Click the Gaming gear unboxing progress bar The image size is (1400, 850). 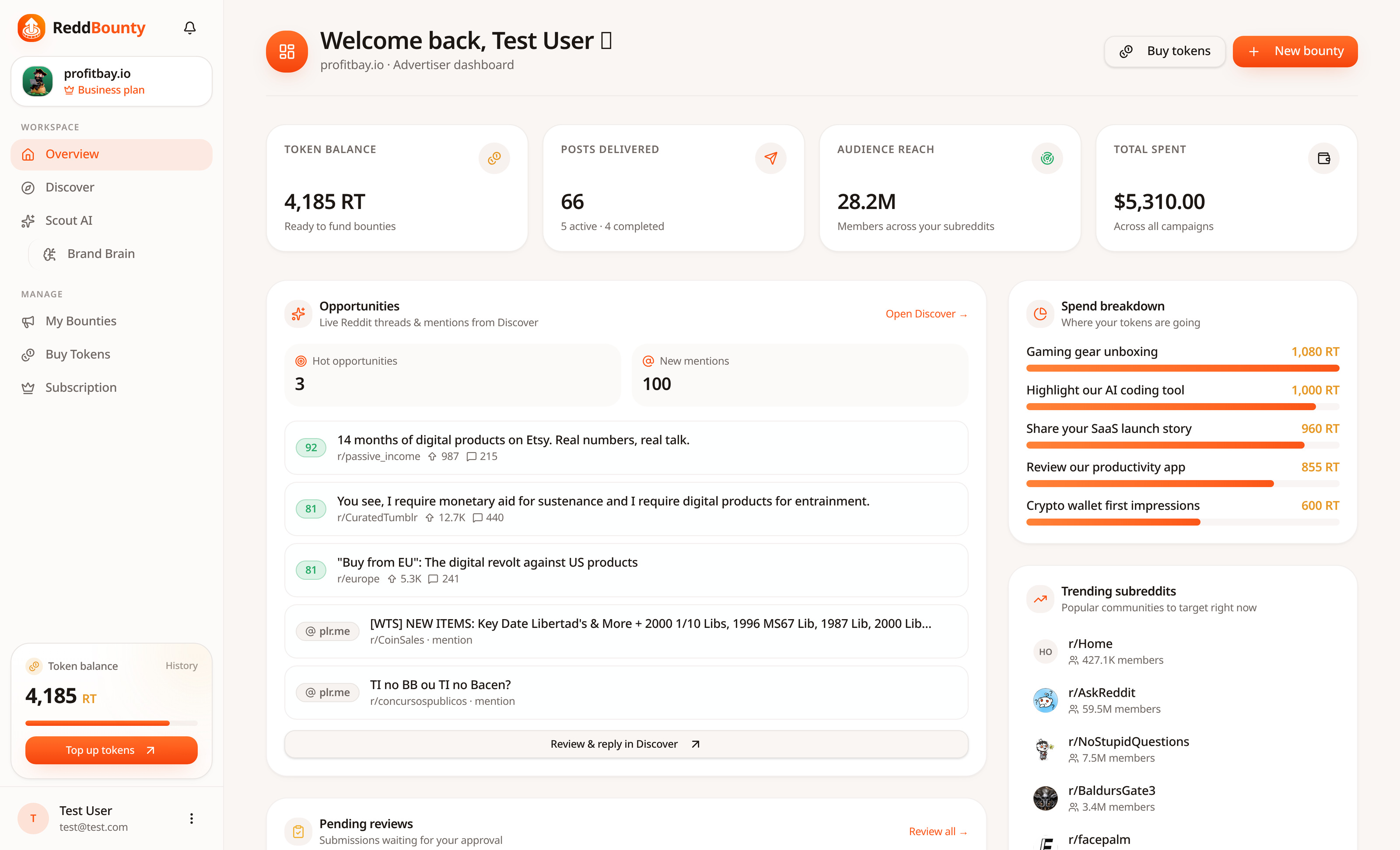tap(1183, 369)
